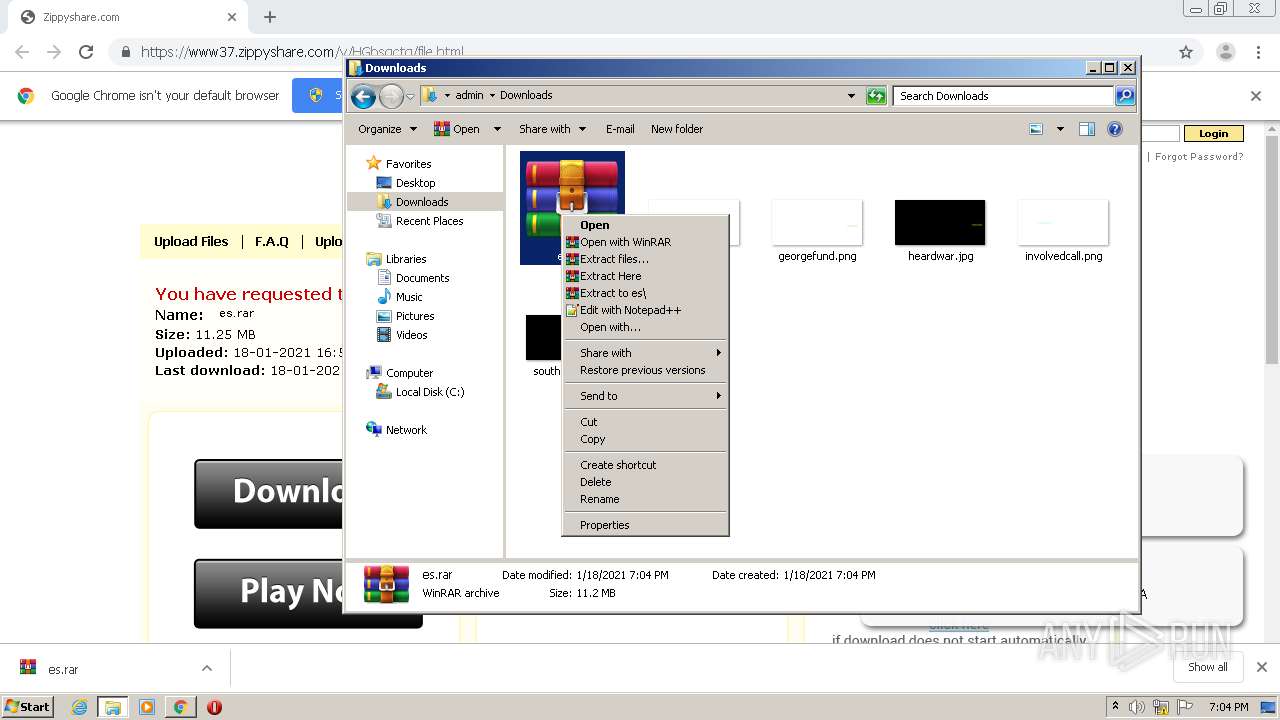Open view options dropdown arrow
Screen dimensions: 1280x720
tap(1060, 129)
